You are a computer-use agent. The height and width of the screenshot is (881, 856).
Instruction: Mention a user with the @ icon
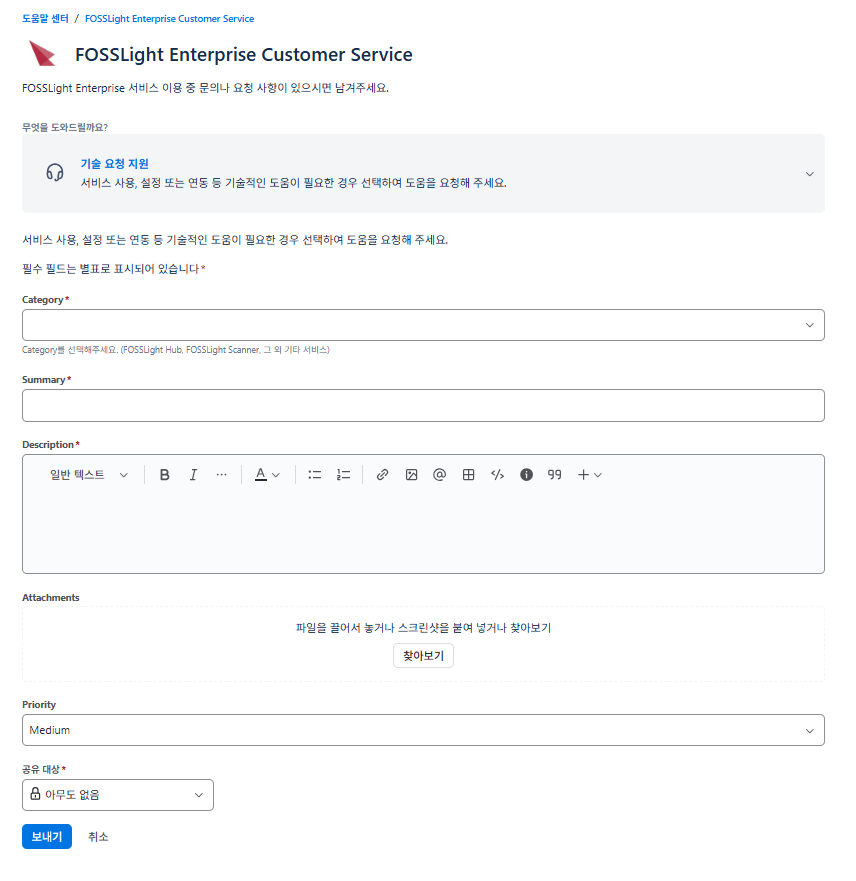pos(439,475)
